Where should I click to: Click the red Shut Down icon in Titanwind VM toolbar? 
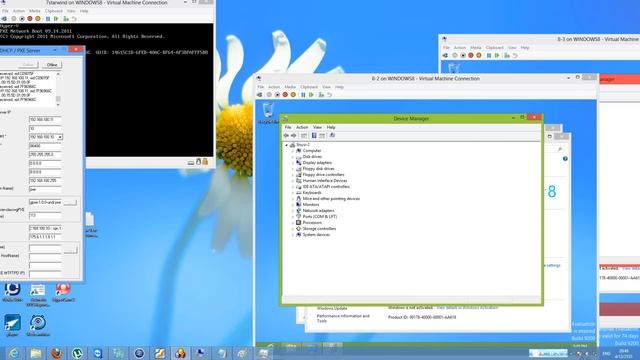[x=30, y=19]
